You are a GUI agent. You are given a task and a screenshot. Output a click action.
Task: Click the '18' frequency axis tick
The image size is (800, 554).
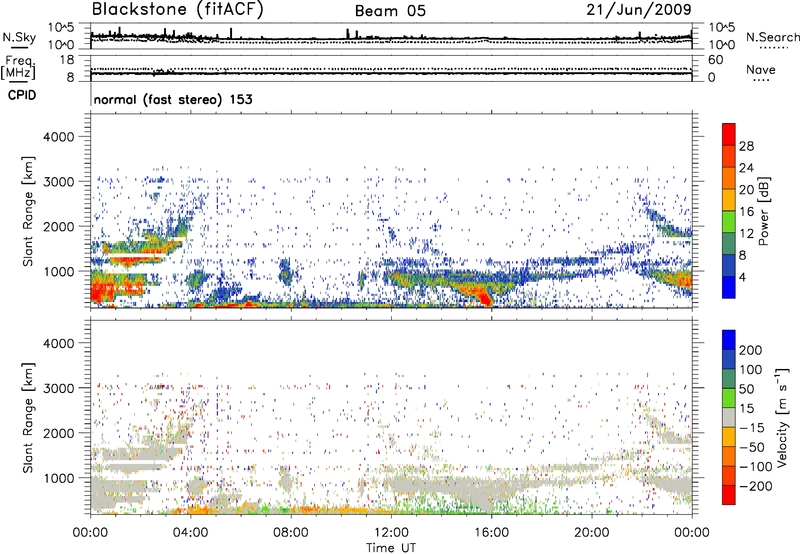[67, 60]
